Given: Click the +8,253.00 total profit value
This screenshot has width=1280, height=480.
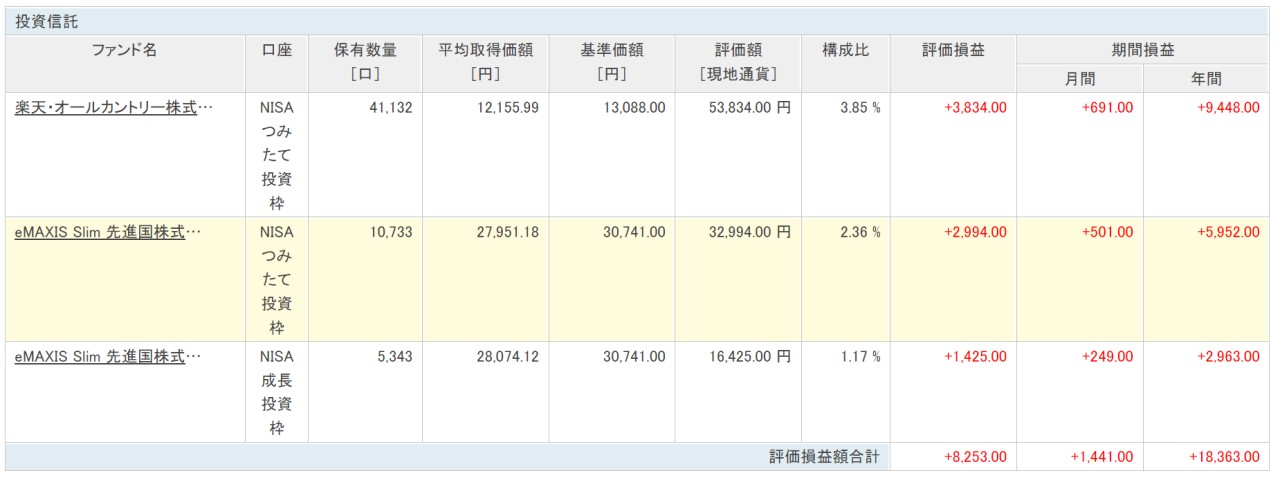Looking at the screenshot, I should 975,457.
